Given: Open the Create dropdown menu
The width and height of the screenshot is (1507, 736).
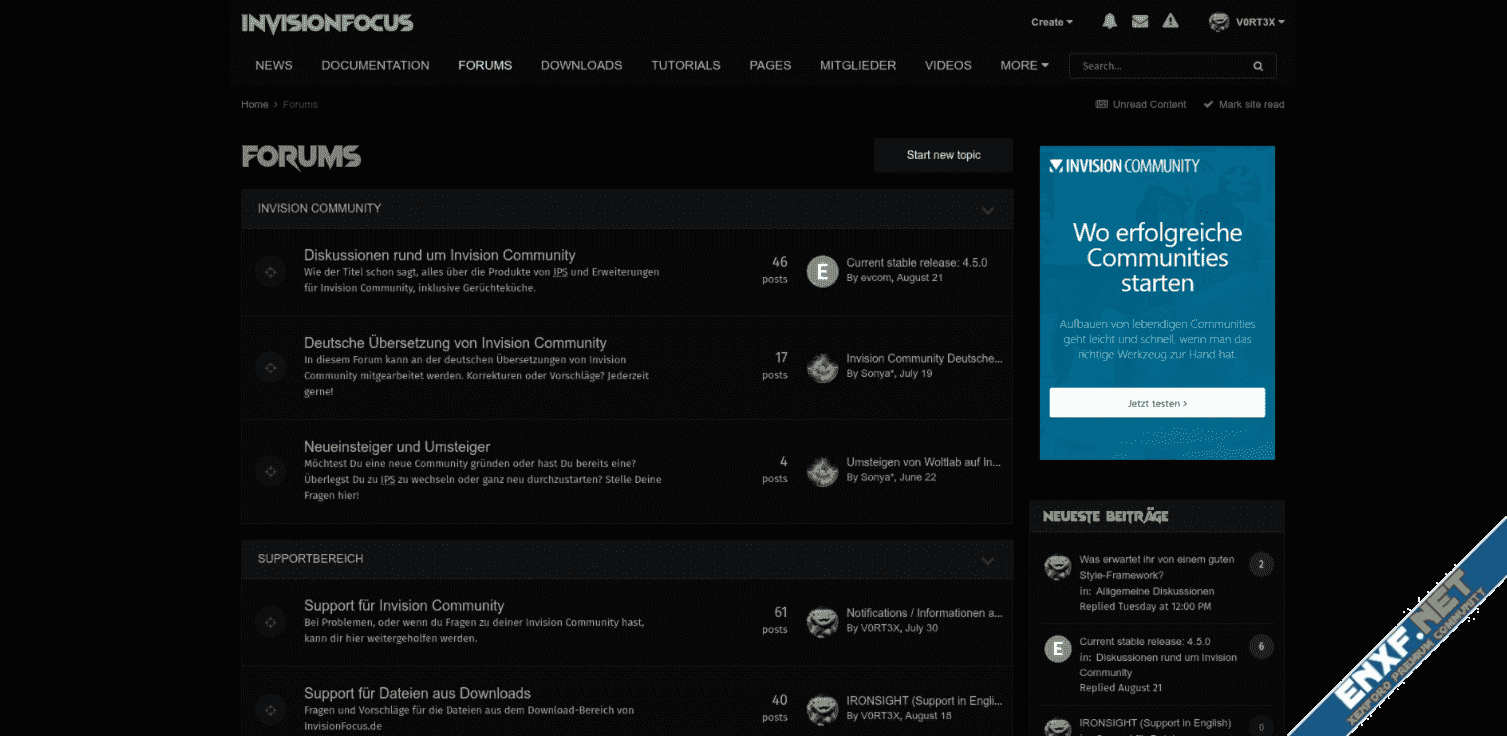Looking at the screenshot, I should tap(1052, 22).
